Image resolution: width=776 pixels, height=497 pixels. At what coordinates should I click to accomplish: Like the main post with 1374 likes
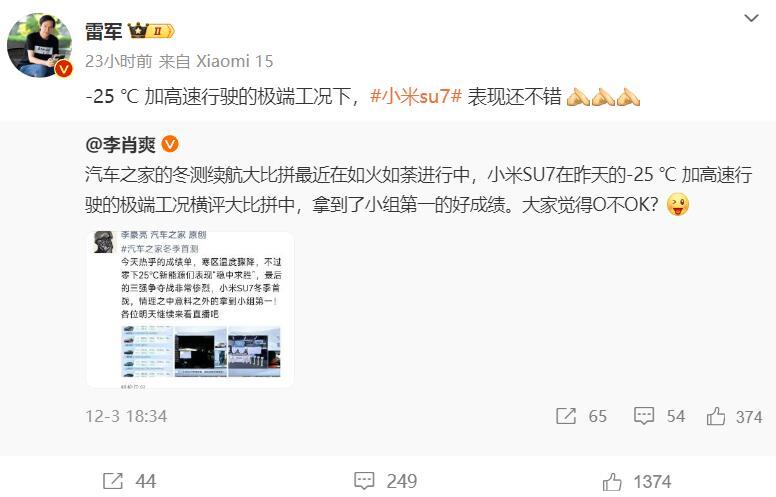pos(637,482)
